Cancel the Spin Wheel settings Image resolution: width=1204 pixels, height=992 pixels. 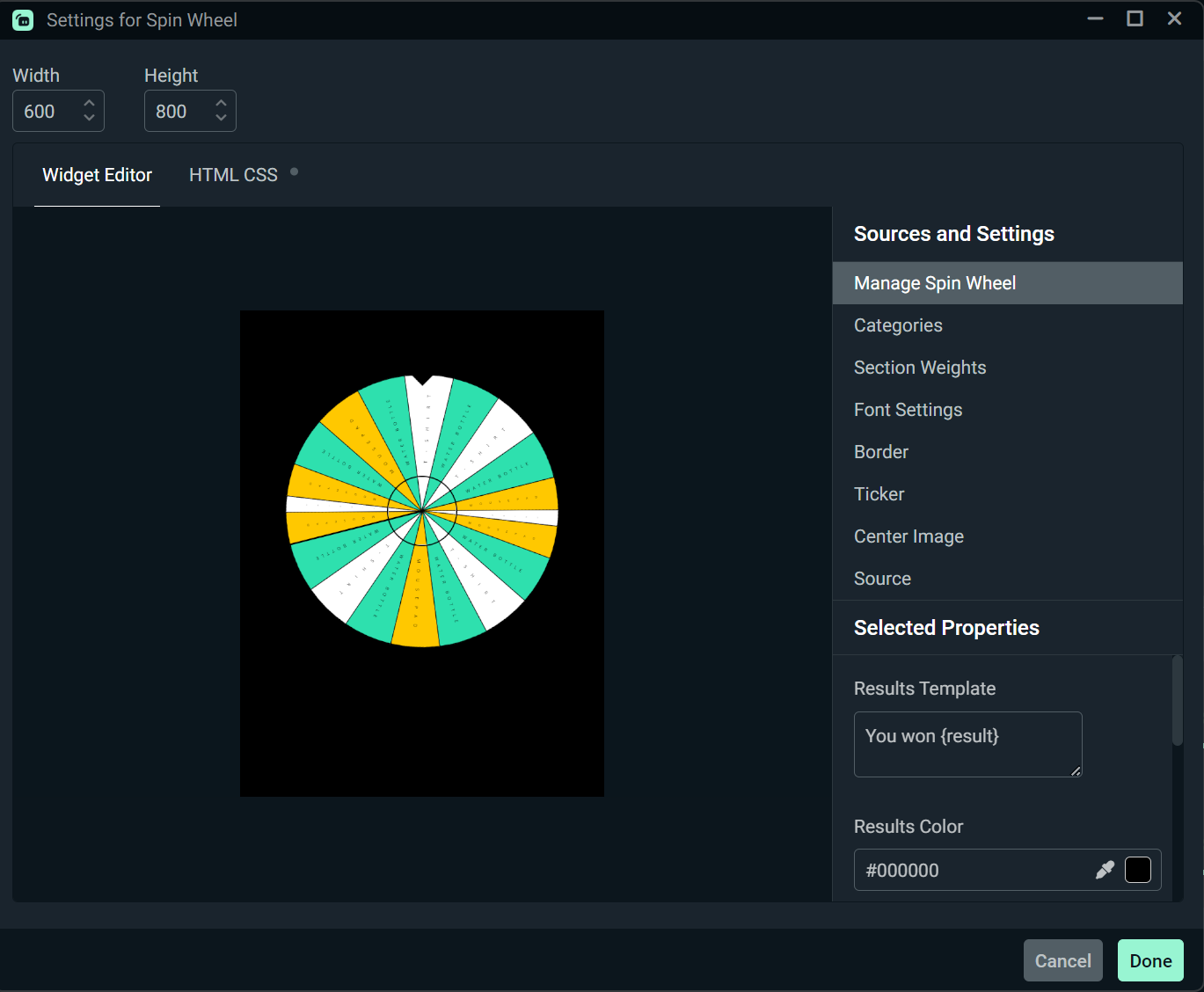(x=1062, y=960)
